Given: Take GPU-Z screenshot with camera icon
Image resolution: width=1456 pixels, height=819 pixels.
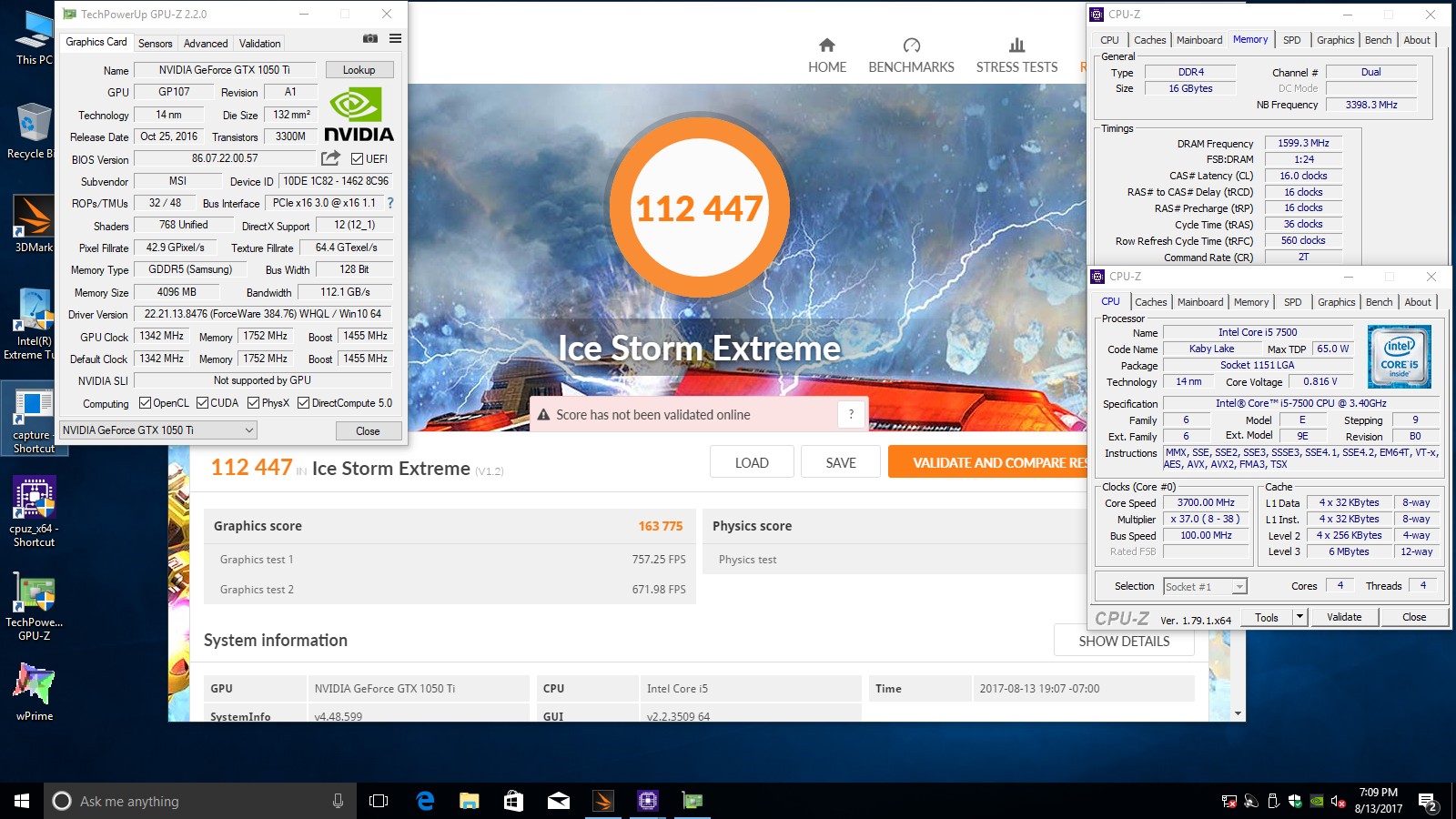Looking at the screenshot, I should [370, 39].
